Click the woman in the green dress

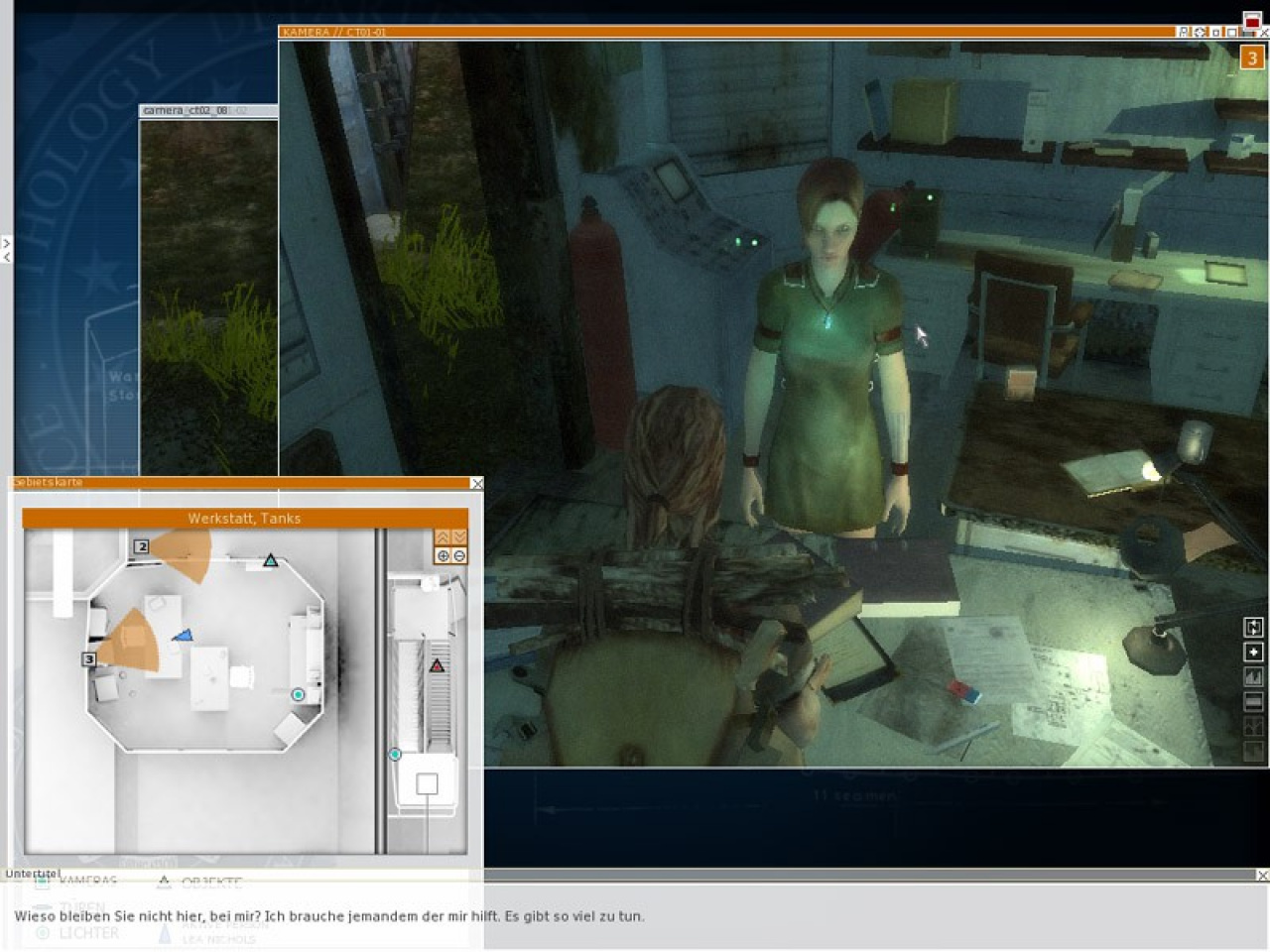[x=828, y=347]
